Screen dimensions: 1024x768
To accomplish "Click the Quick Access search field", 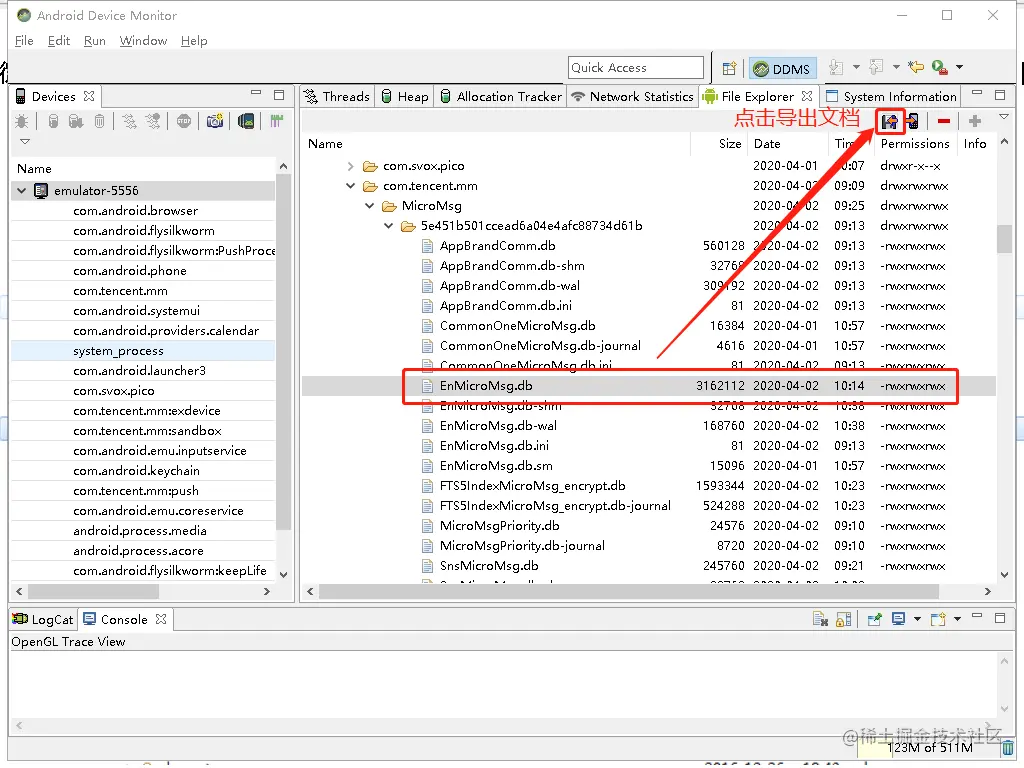I will (x=635, y=68).
